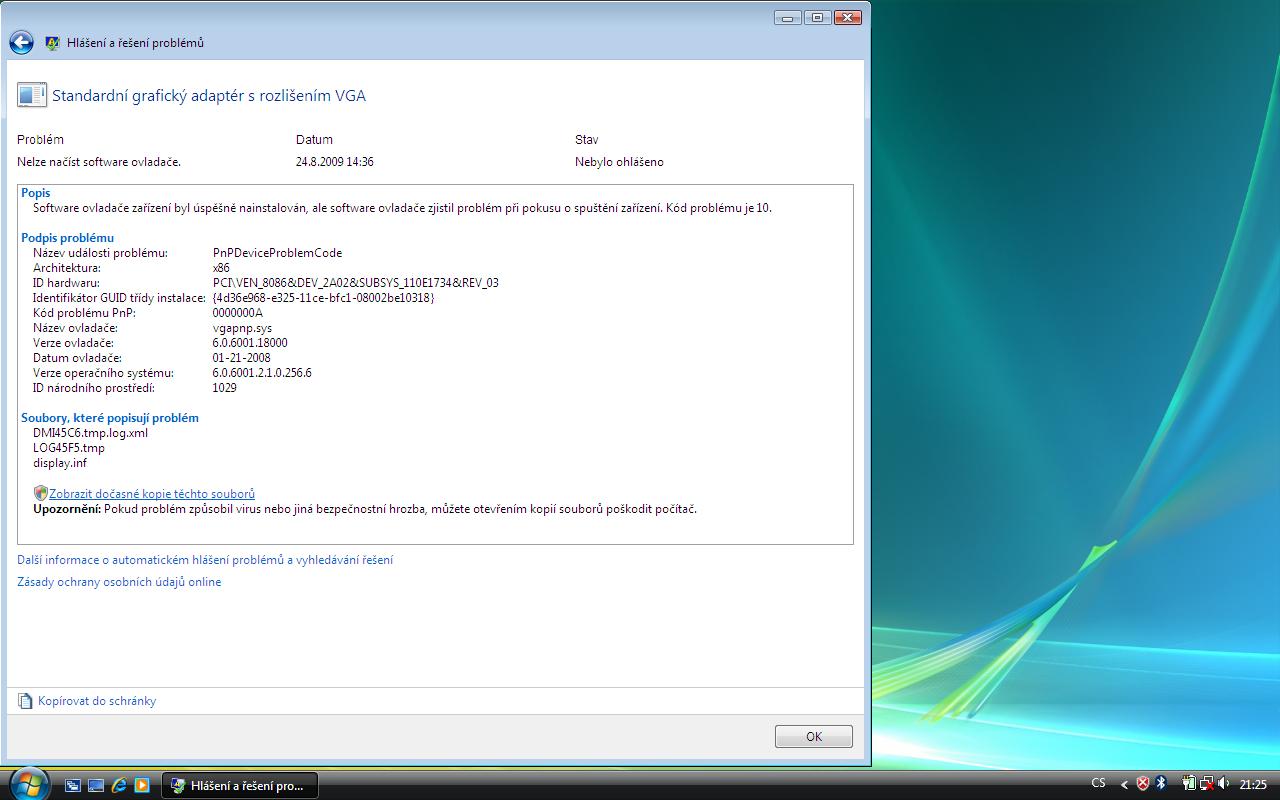Launch Windows Media Player from quick launch

[142, 785]
